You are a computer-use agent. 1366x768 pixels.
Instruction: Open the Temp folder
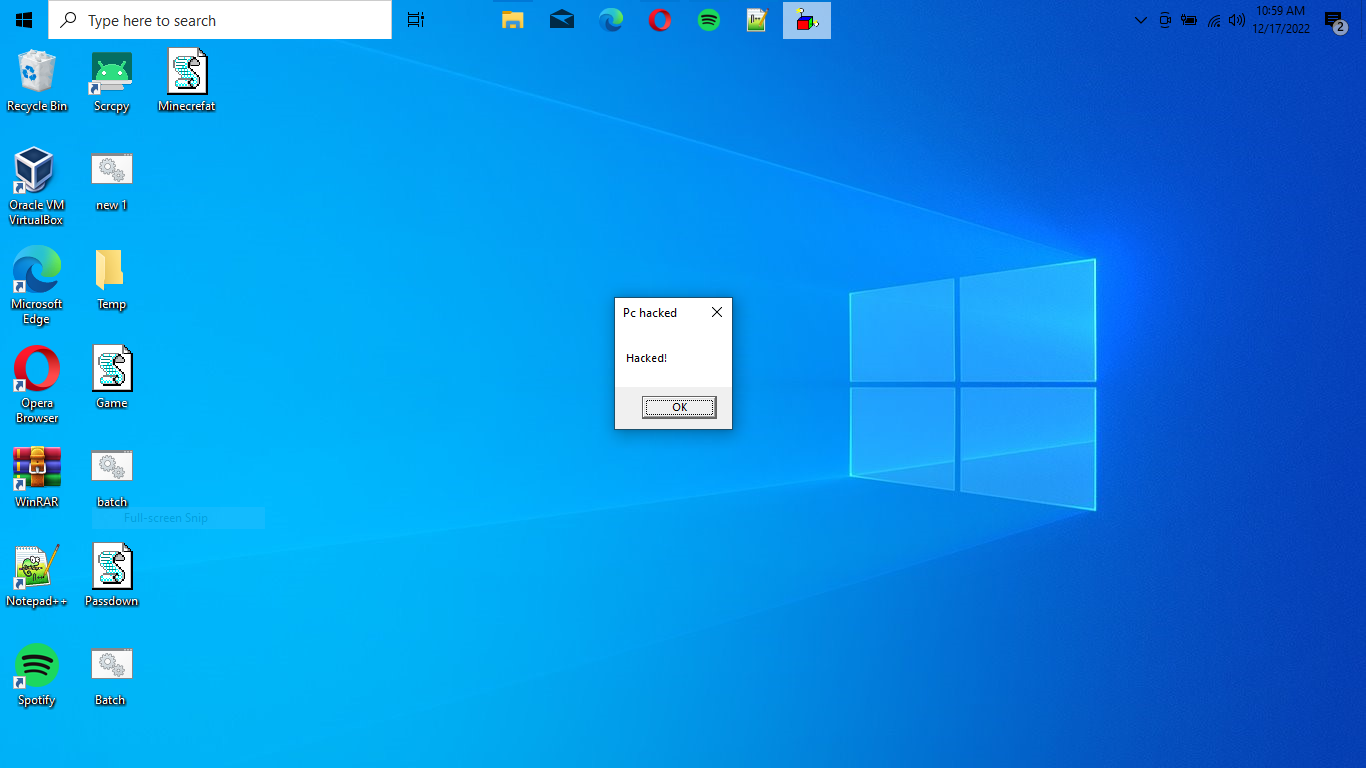pos(111,268)
